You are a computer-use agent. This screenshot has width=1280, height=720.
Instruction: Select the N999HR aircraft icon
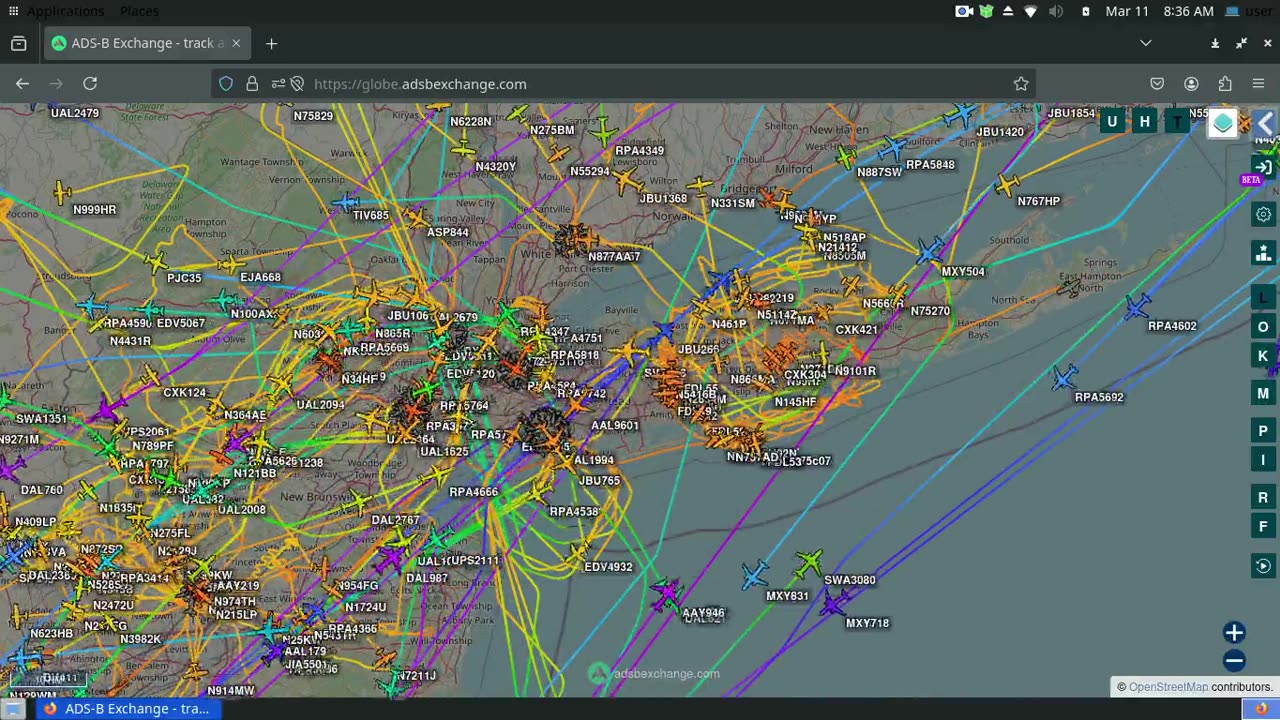point(63,192)
